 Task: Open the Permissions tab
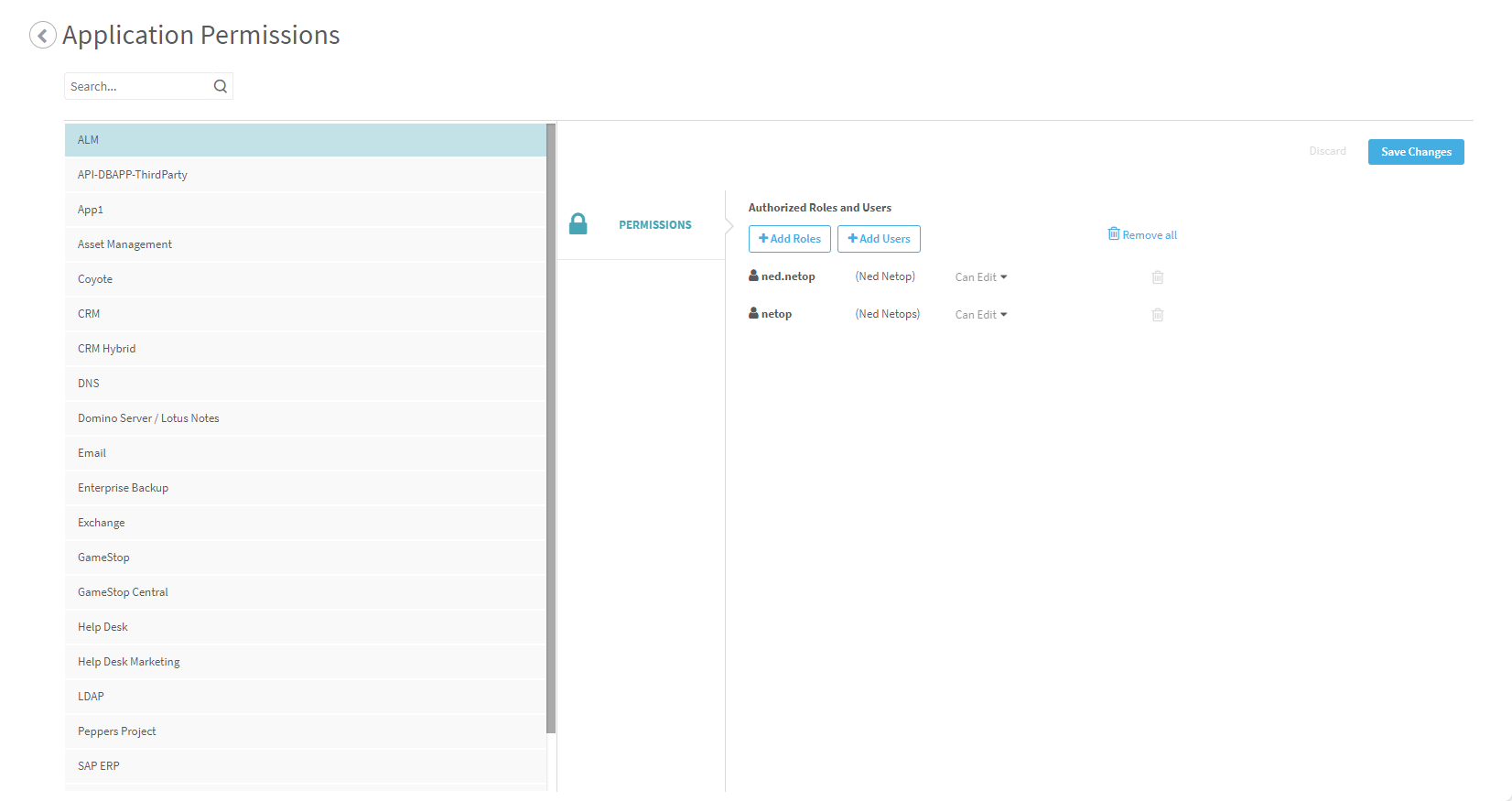(x=654, y=225)
